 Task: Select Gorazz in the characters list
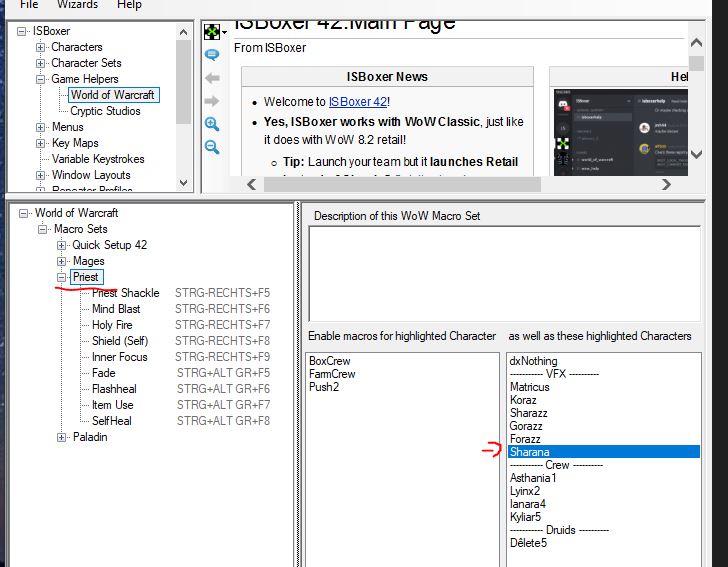coord(526,426)
